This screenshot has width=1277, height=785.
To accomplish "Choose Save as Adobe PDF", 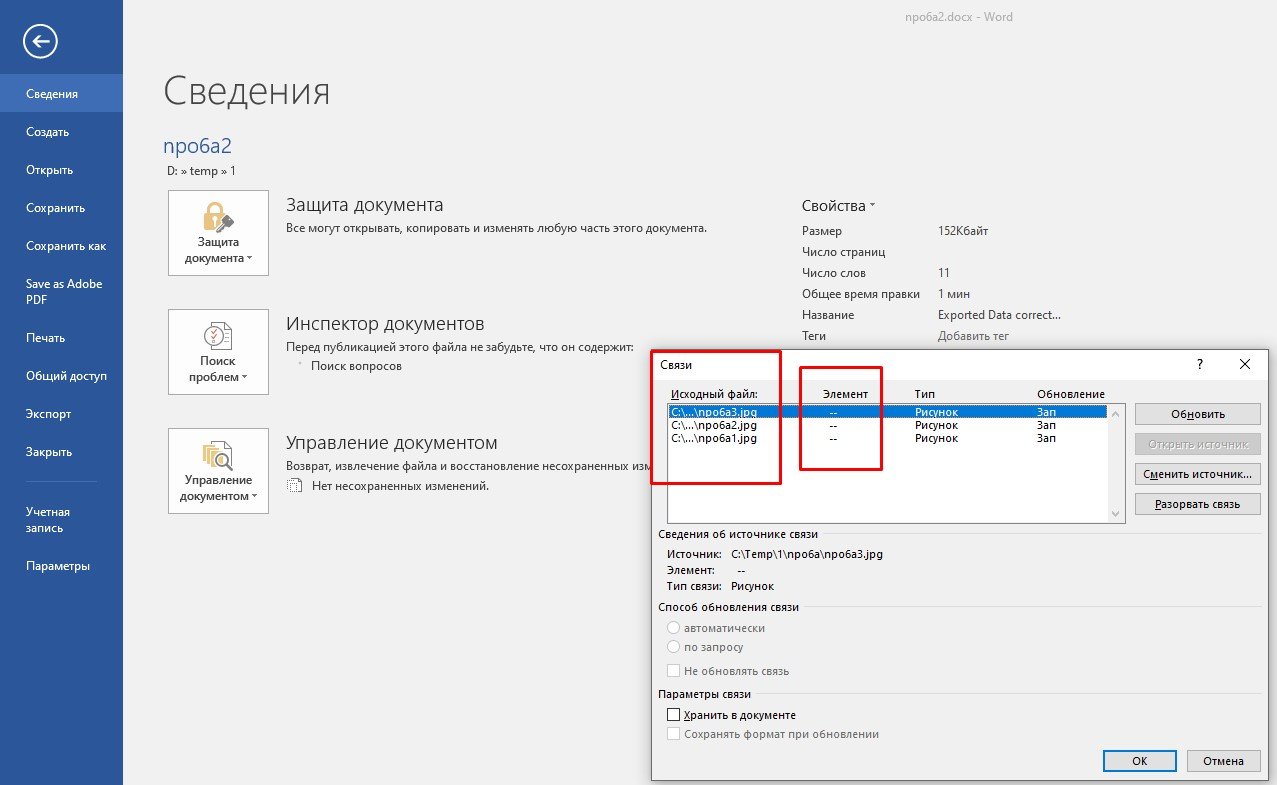I will [61, 291].
